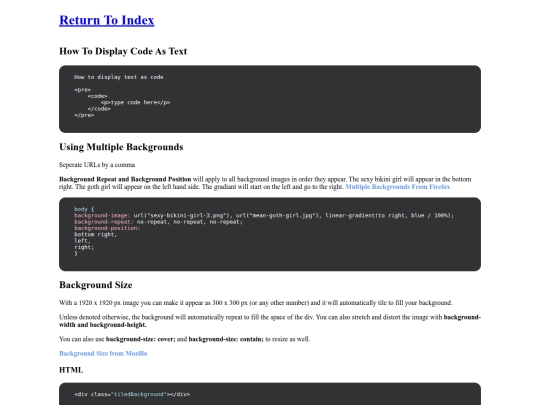Click the opening <code> tag line
The height and width of the screenshot is (405, 540).
(x=97, y=96)
